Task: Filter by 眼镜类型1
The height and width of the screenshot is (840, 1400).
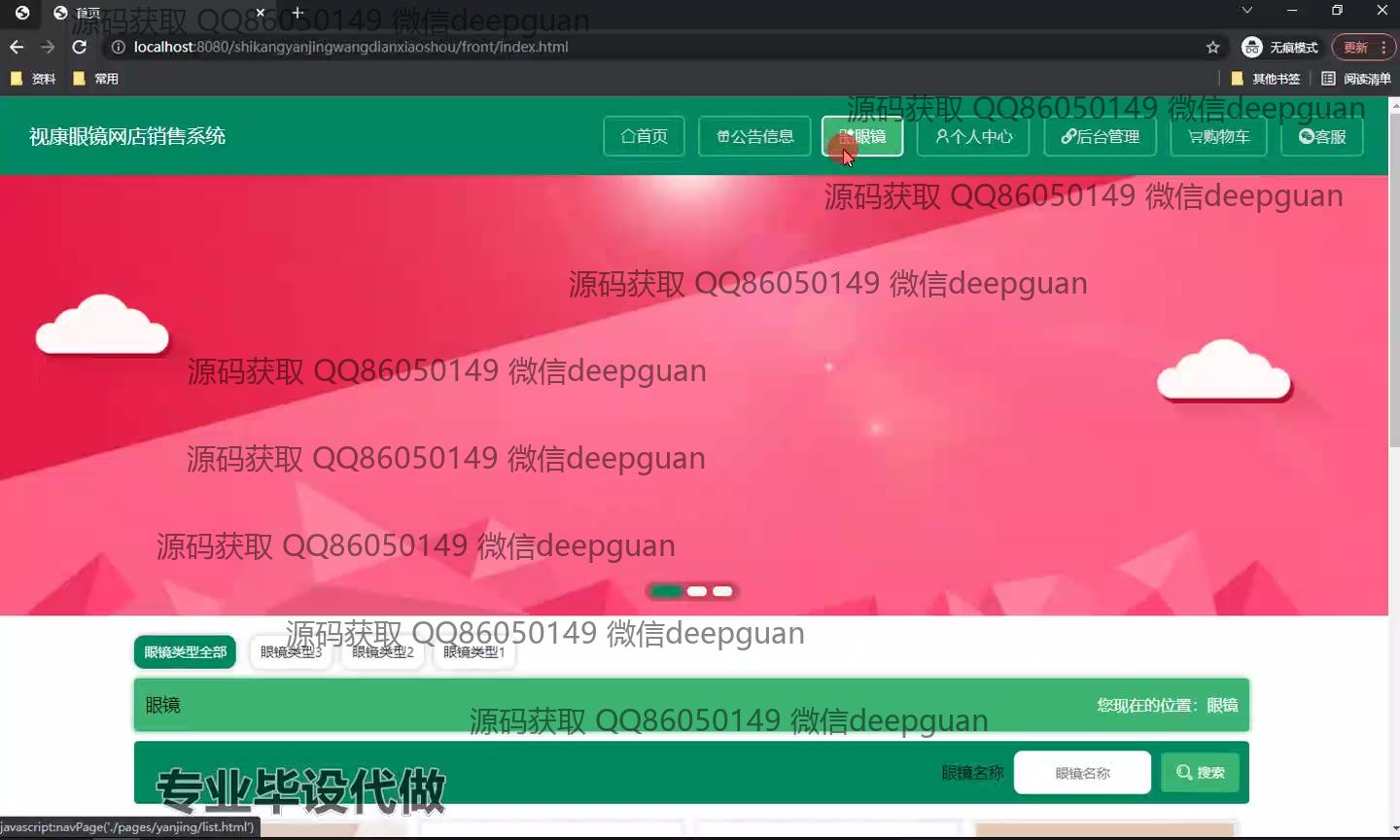Action: pyautogui.click(x=474, y=652)
